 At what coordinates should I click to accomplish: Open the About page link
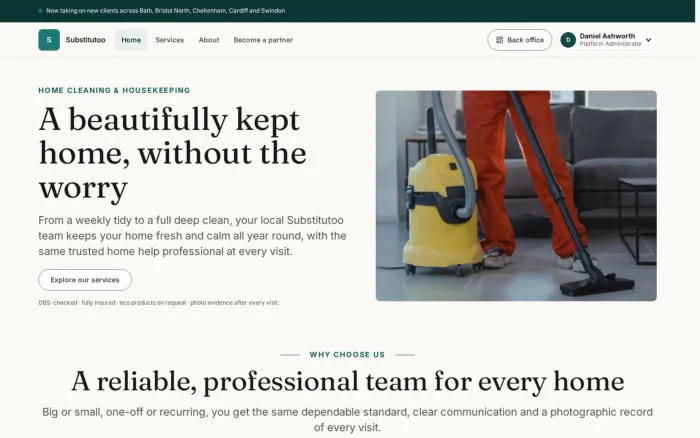tap(209, 40)
